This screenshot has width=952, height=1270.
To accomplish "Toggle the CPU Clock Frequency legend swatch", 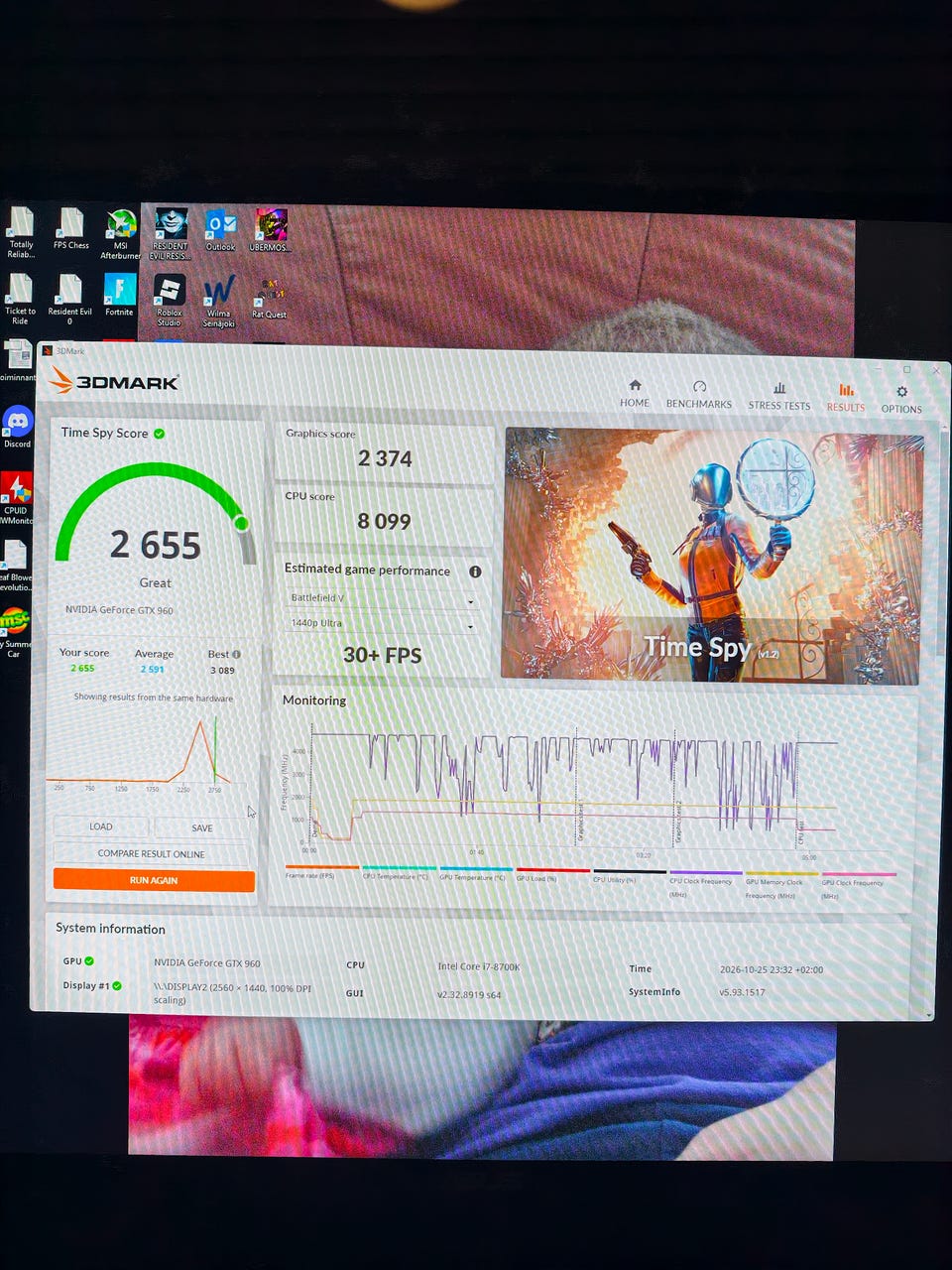I will pyautogui.click(x=706, y=872).
